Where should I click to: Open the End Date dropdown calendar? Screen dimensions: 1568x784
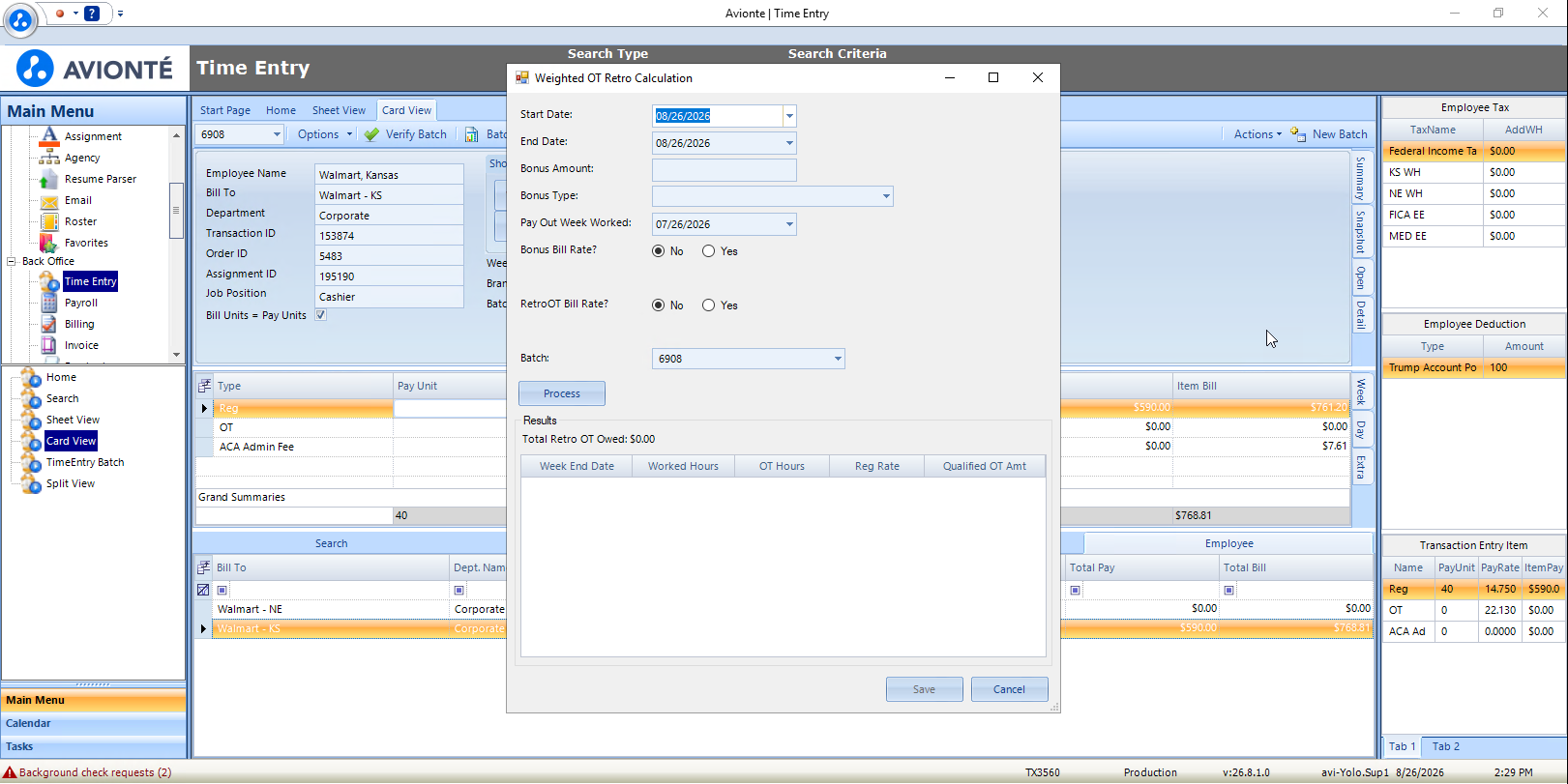pyautogui.click(x=789, y=143)
